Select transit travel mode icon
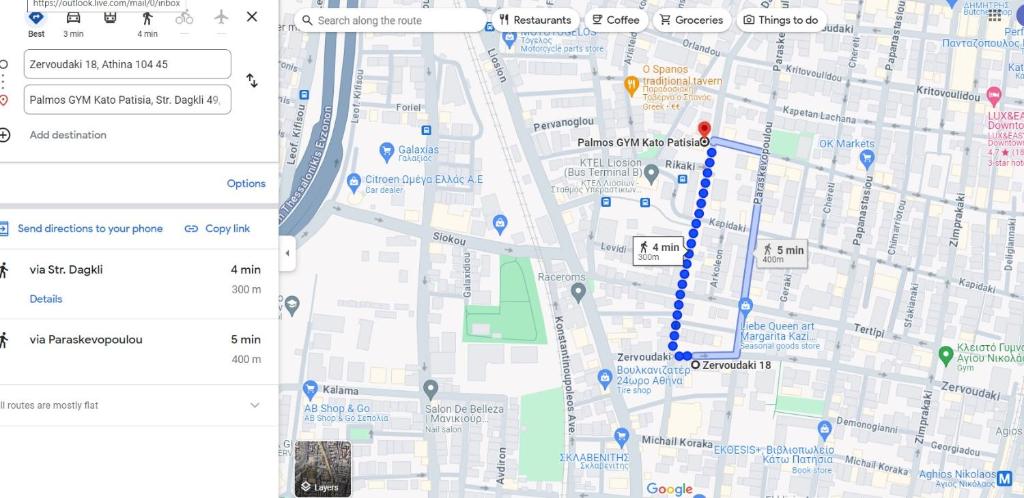This screenshot has width=1024, height=498. pos(110,18)
